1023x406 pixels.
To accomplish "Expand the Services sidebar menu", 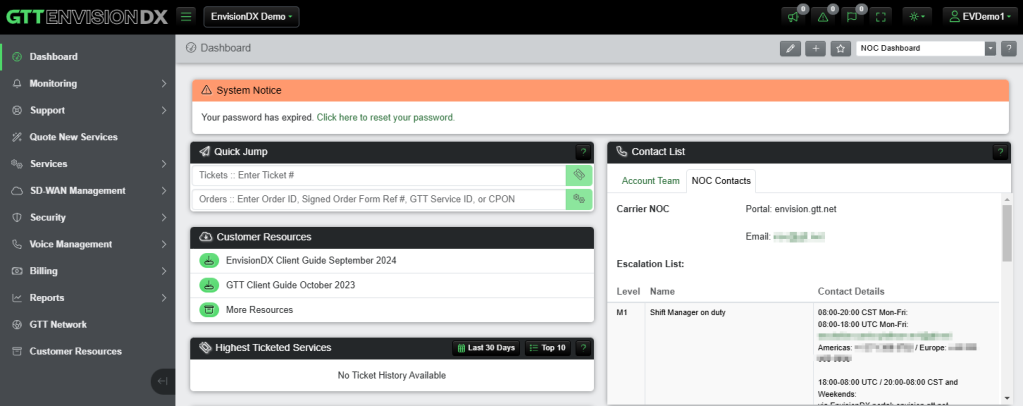I will click(88, 164).
